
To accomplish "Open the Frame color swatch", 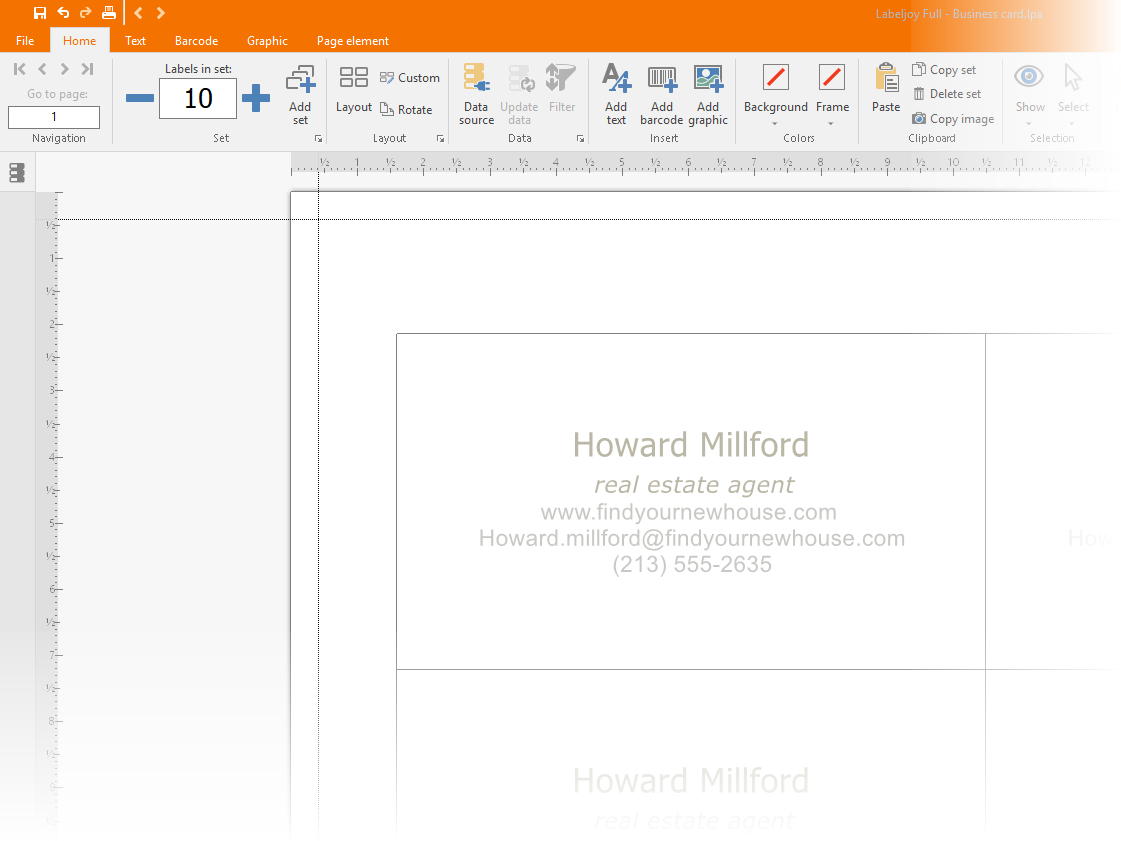I will tap(832, 77).
